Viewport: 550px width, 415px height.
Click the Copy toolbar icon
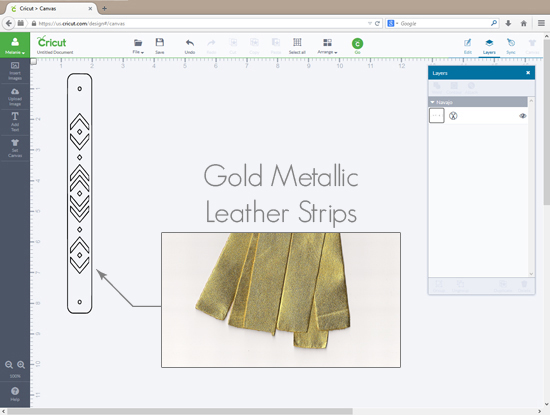pyautogui.click(x=254, y=46)
